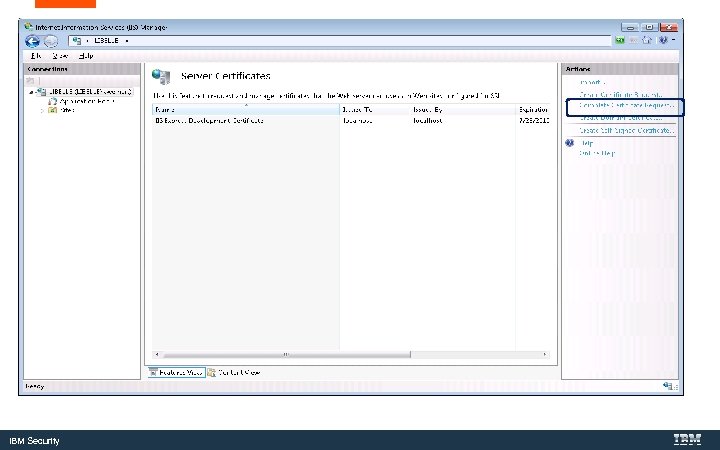Click the localhost cell under Issued To

(x=357, y=121)
